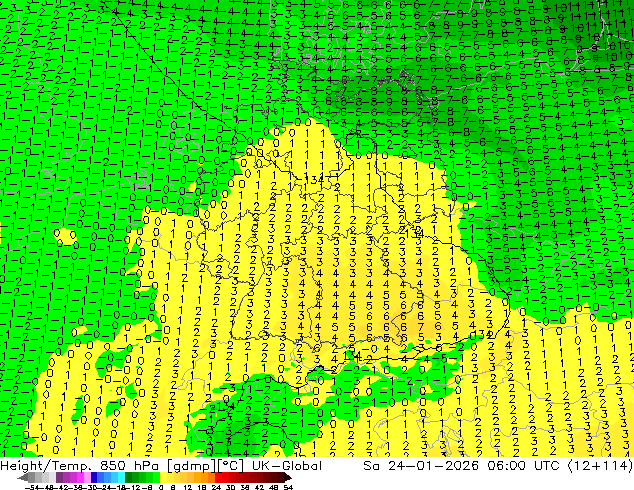Click the cyan band in the temperature legend
634x490 pixels.
coord(121,477)
